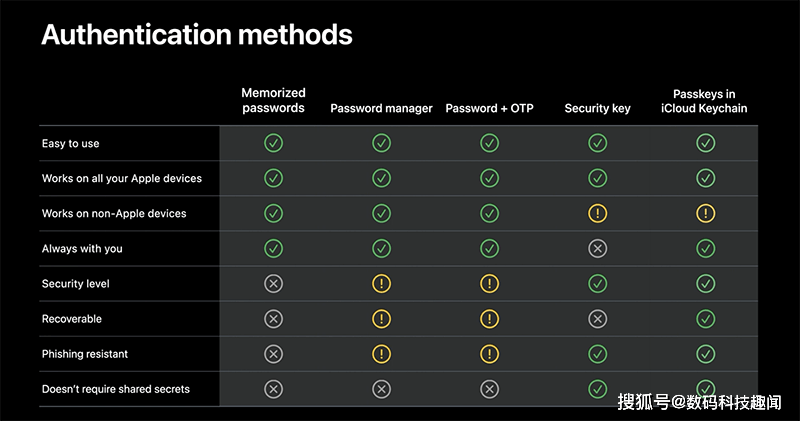Viewport: 800px width, 421px height.
Task: Click the green check for Security key, shared secrets
Action: coord(597,389)
